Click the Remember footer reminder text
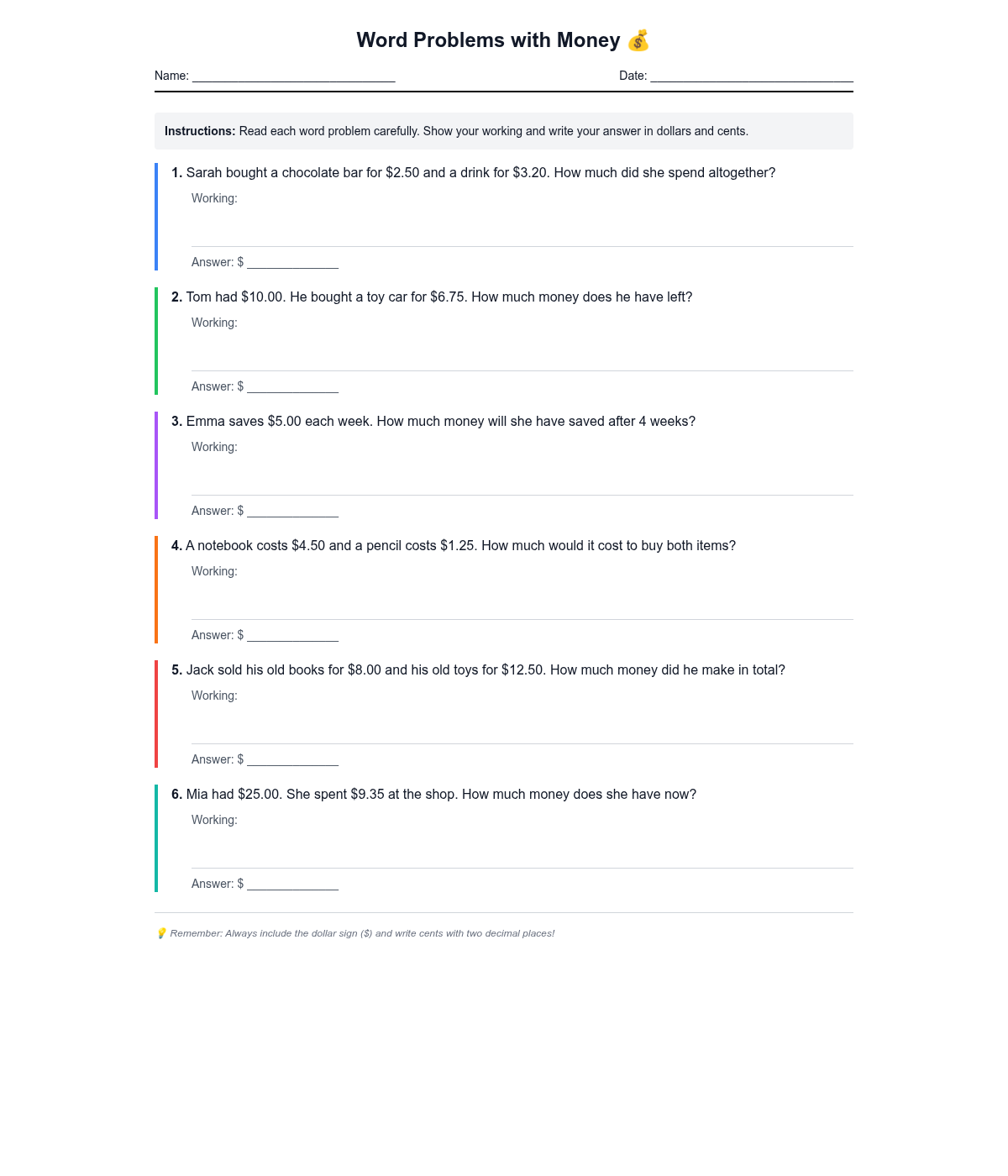Viewport: 1008px width, 1176px height. (x=362, y=933)
